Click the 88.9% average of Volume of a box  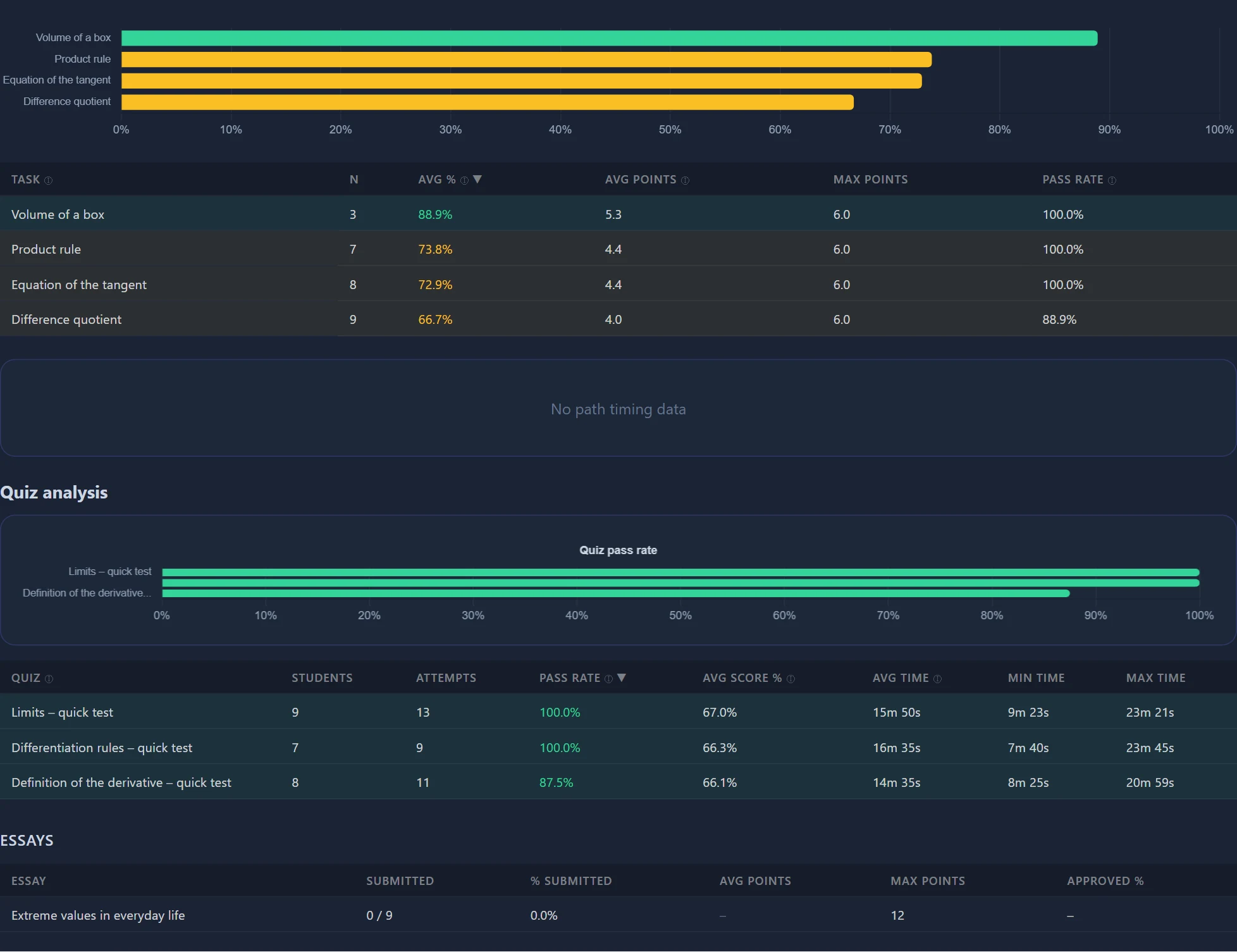coord(435,214)
